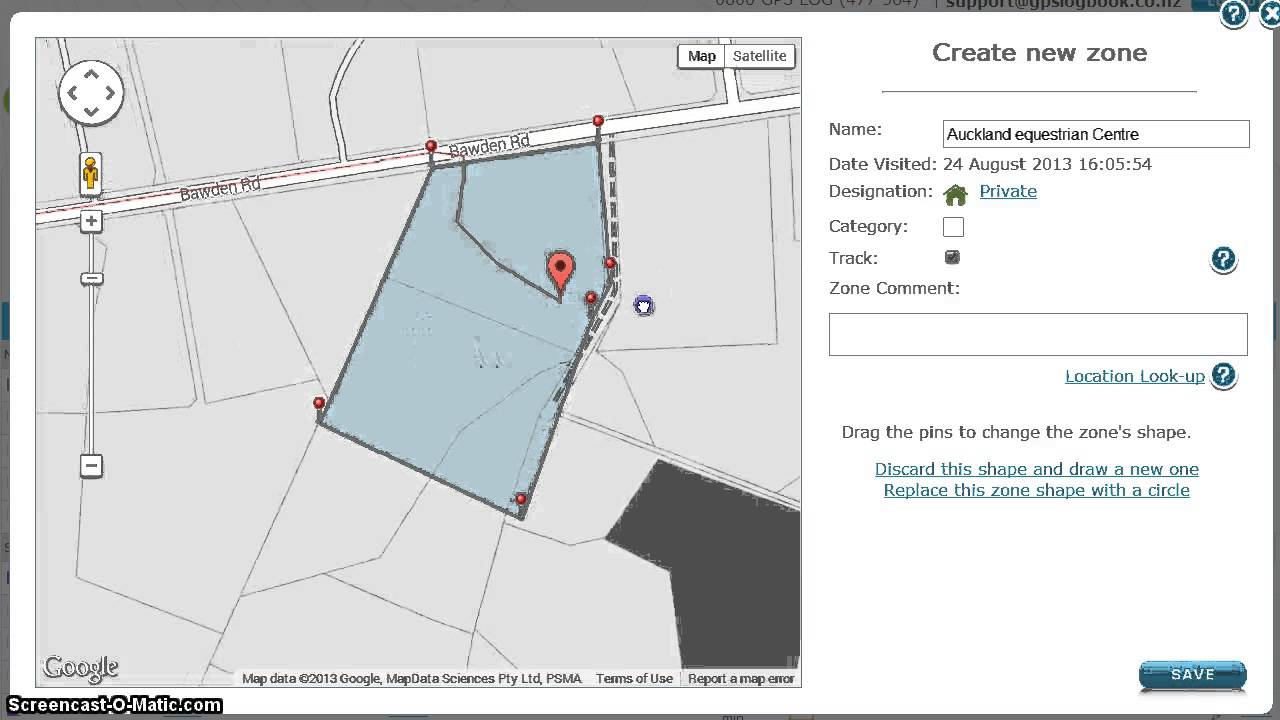Click the Bawden Rd label on left
This screenshot has width=1280, height=720.
click(220, 188)
